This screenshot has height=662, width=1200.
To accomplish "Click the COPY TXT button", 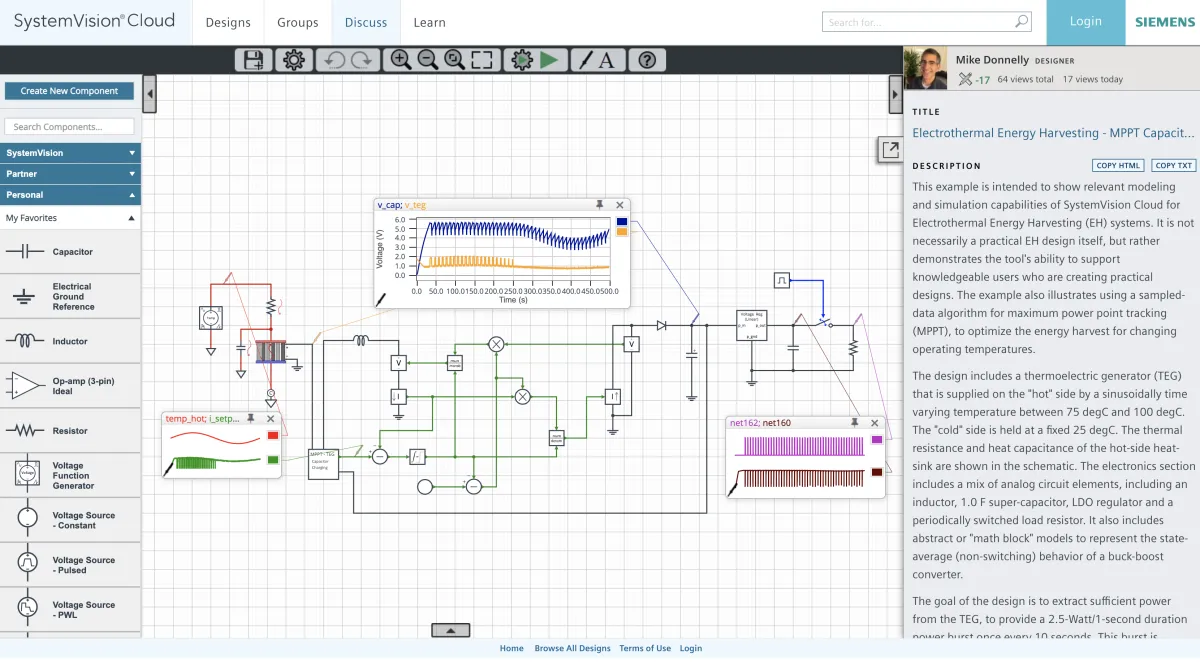I will pos(1173,165).
